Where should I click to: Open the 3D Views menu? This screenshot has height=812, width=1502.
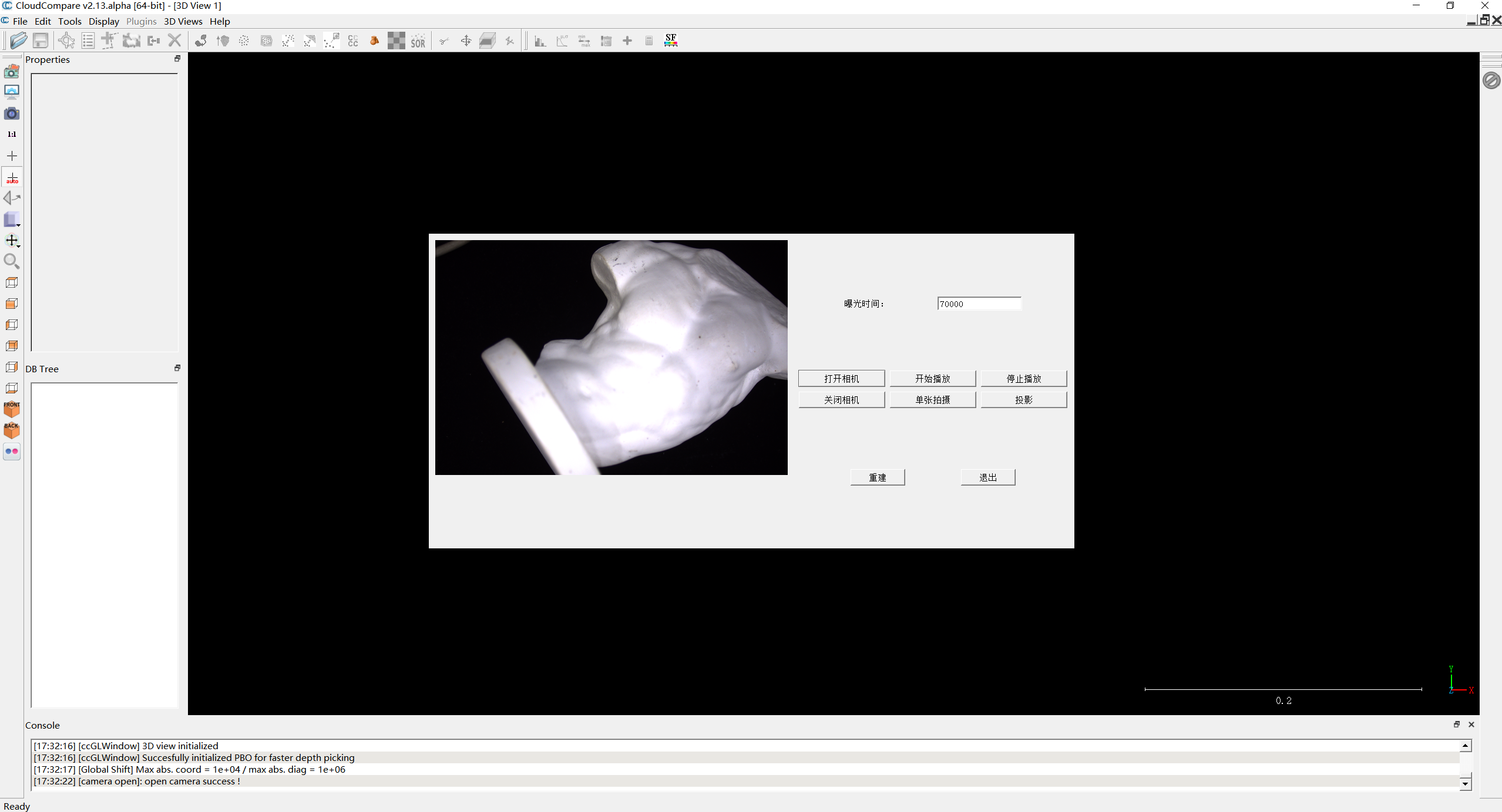click(183, 22)
